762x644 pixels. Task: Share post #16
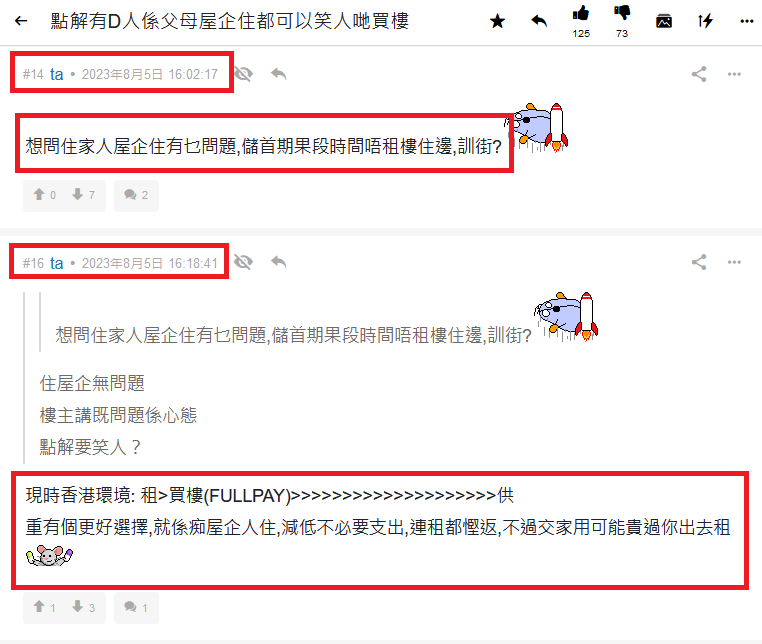coord(699,262)
